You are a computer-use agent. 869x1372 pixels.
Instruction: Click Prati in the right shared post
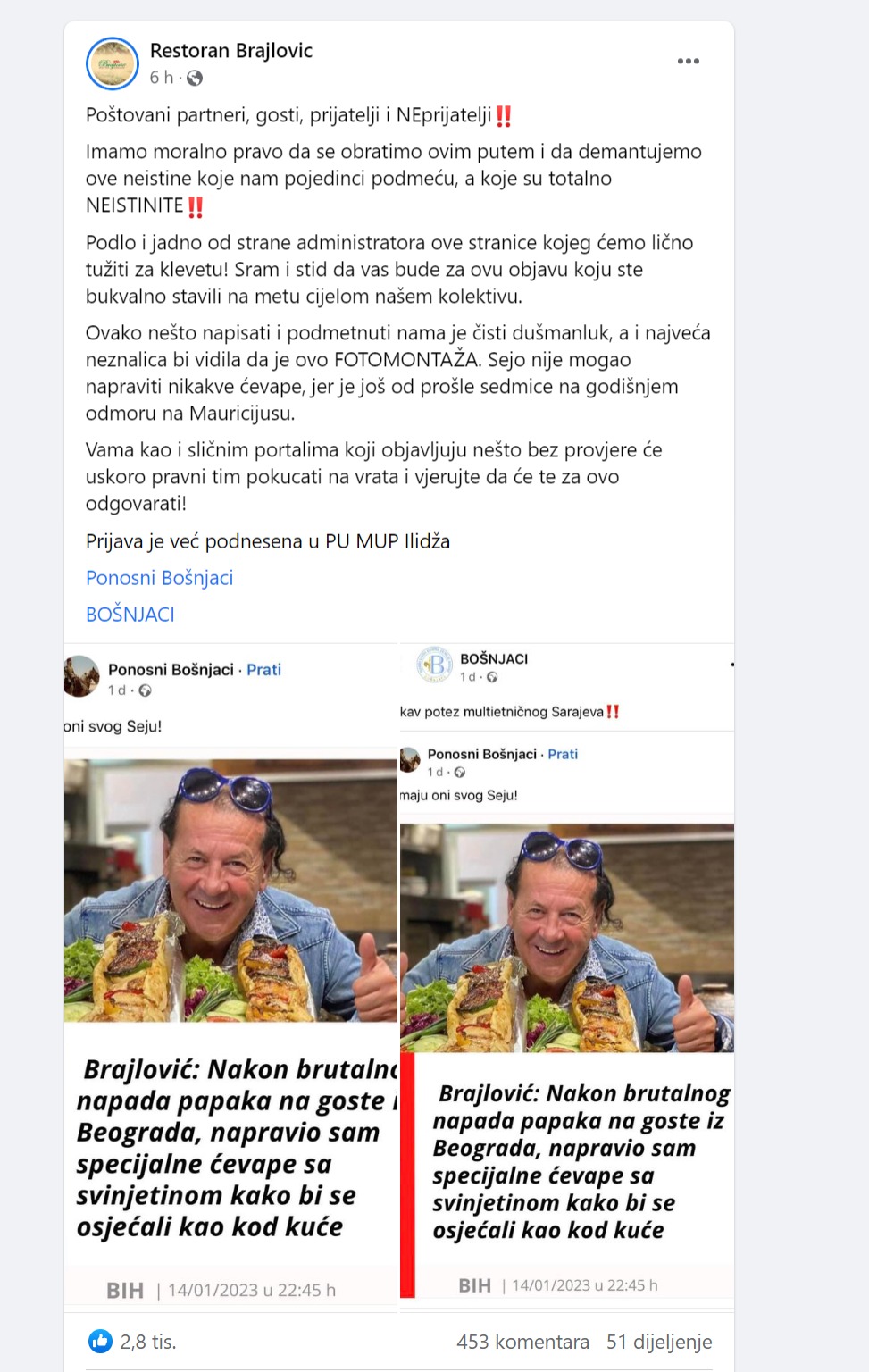click(x=563, y=754)
